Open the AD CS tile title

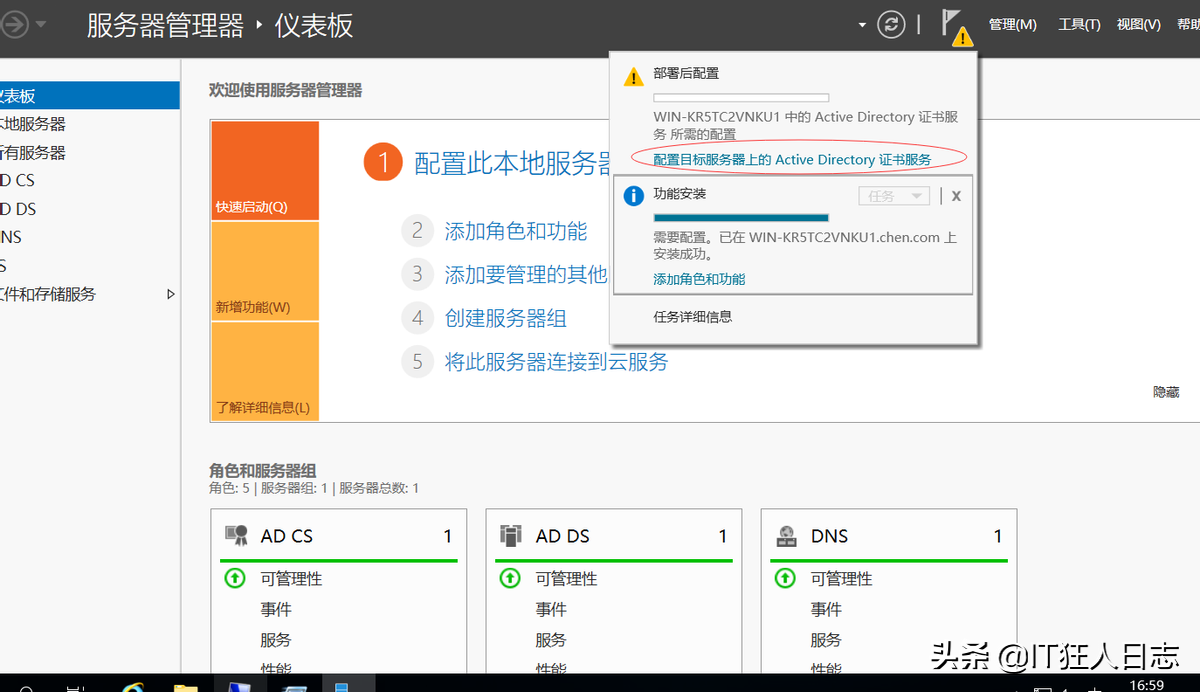click(287, 536)
